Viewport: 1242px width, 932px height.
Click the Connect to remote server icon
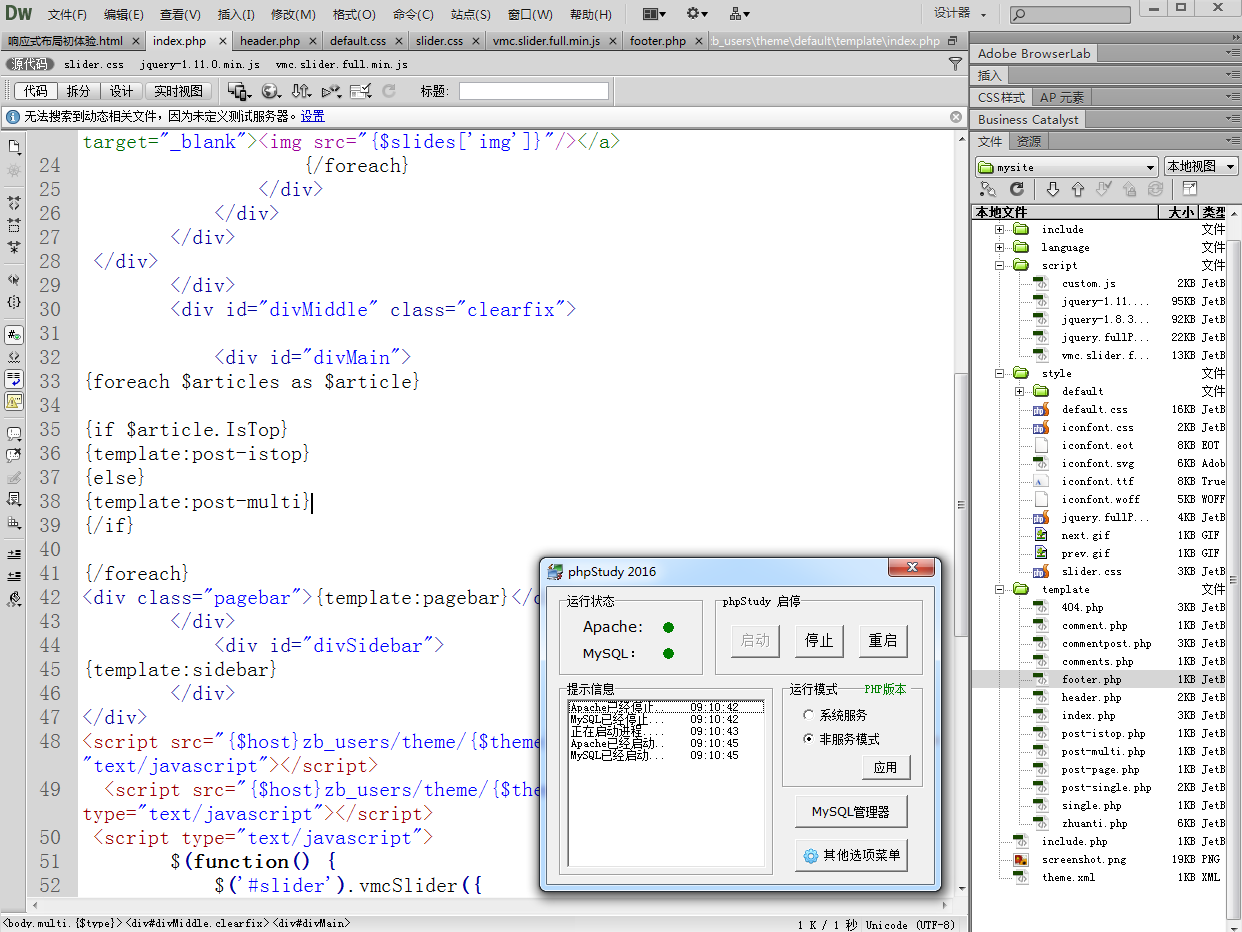click(988, 189)
